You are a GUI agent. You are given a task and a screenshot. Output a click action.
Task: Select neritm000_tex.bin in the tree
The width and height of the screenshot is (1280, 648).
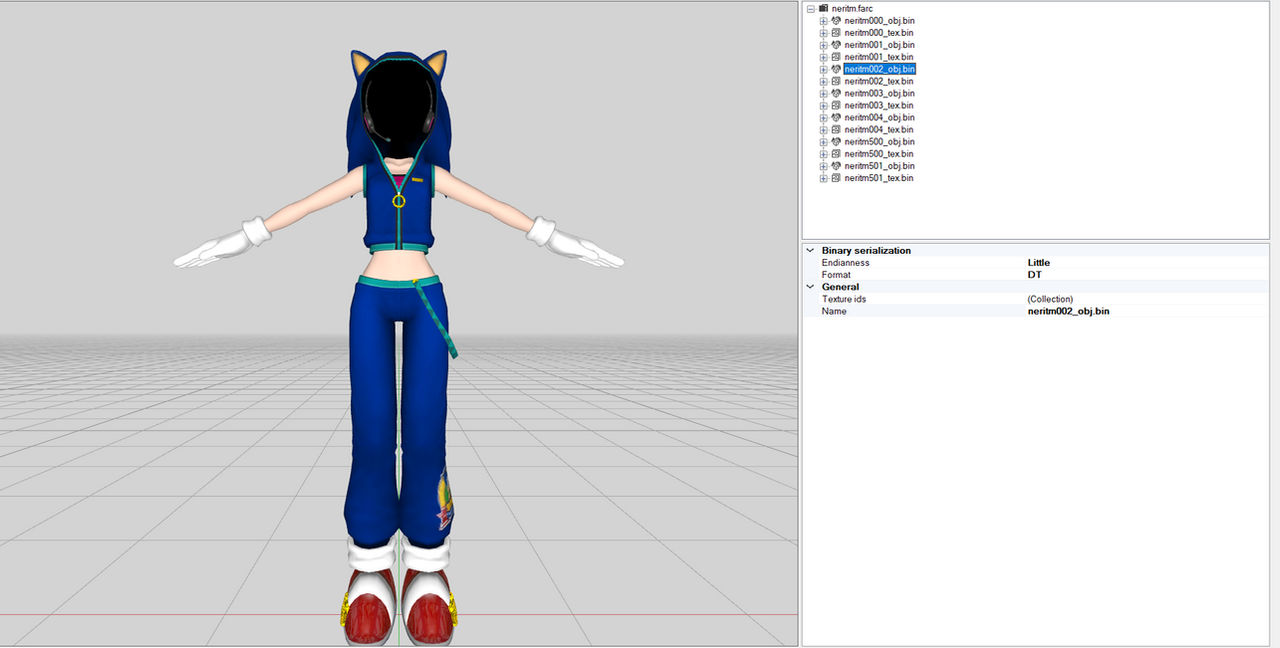point(878,33)
